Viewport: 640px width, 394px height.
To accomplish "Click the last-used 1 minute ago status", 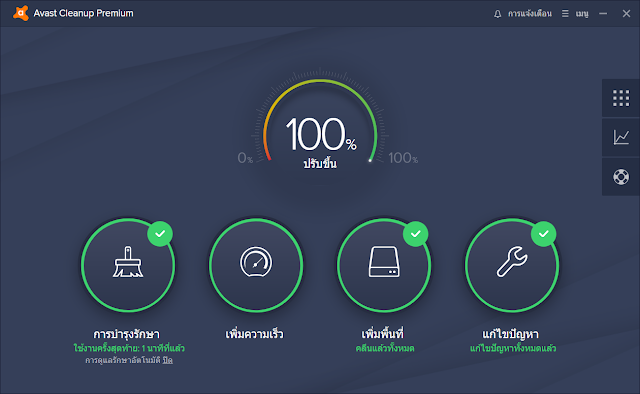I will click(x=129, y=348).
